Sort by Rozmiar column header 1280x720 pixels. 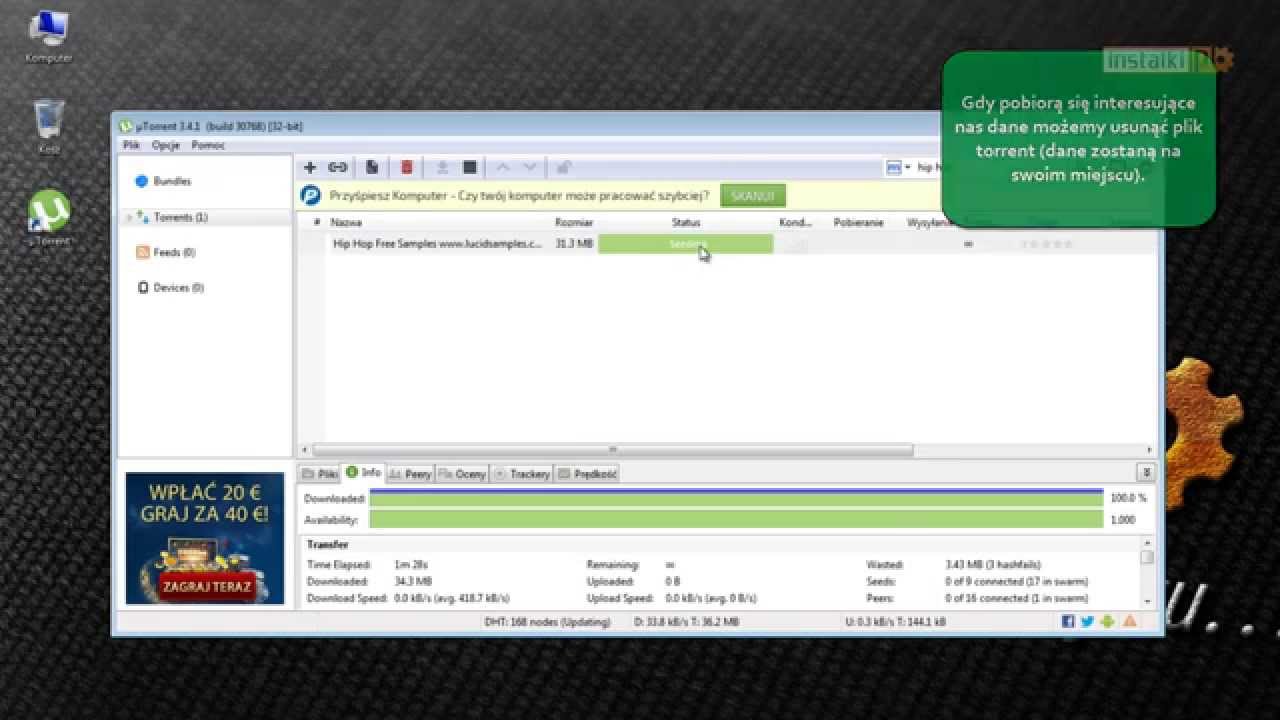click(x=575, y=222)
